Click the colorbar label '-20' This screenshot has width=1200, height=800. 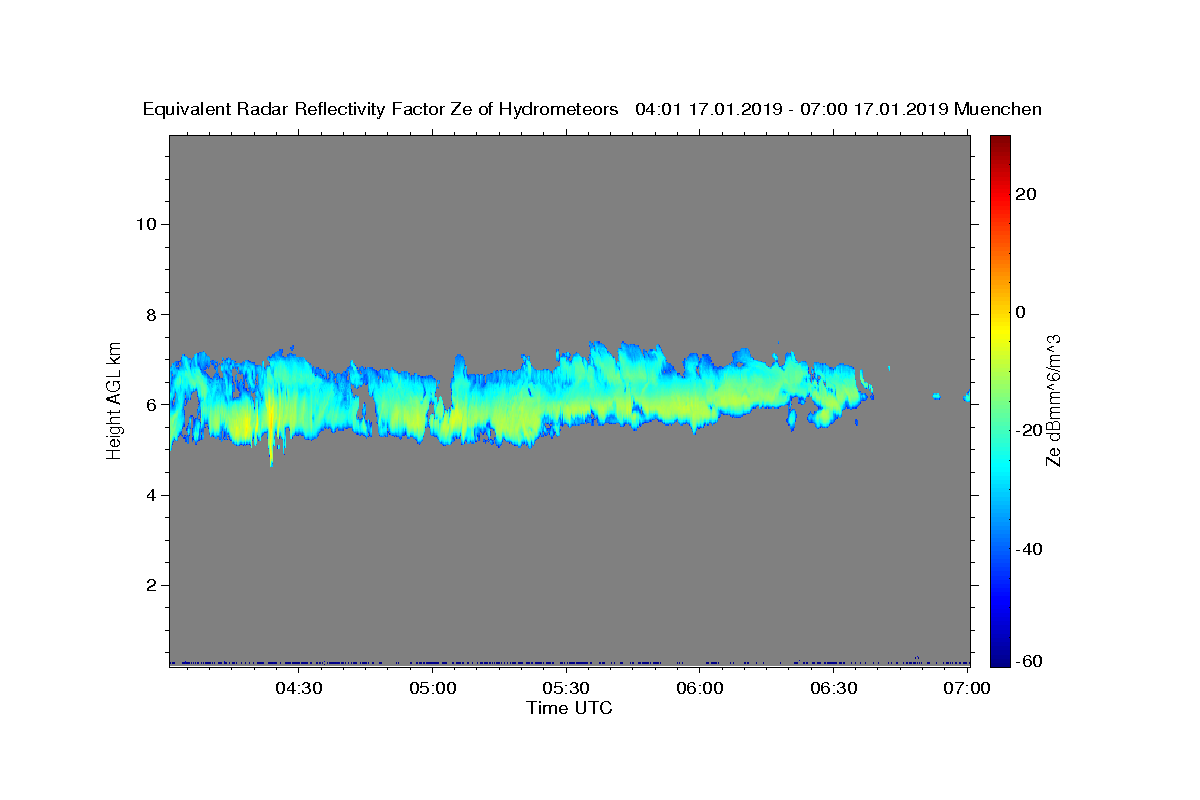1028,430
